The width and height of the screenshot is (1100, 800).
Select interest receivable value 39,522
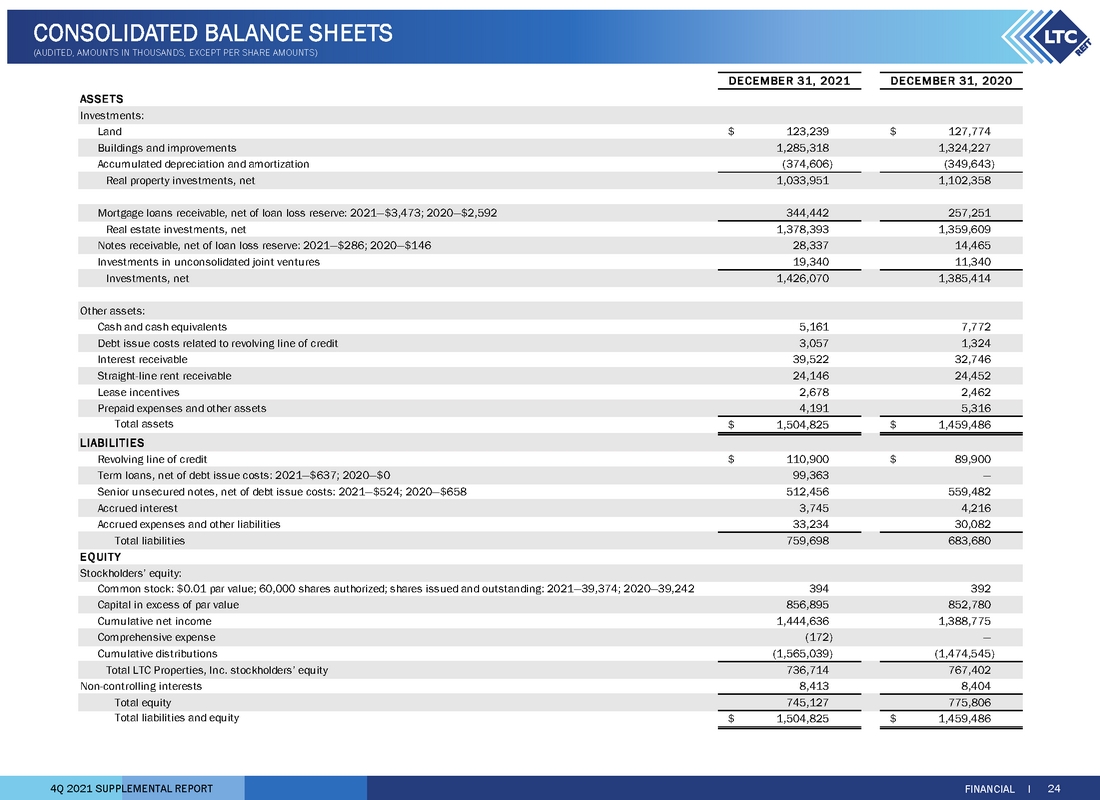click(810, 359)
